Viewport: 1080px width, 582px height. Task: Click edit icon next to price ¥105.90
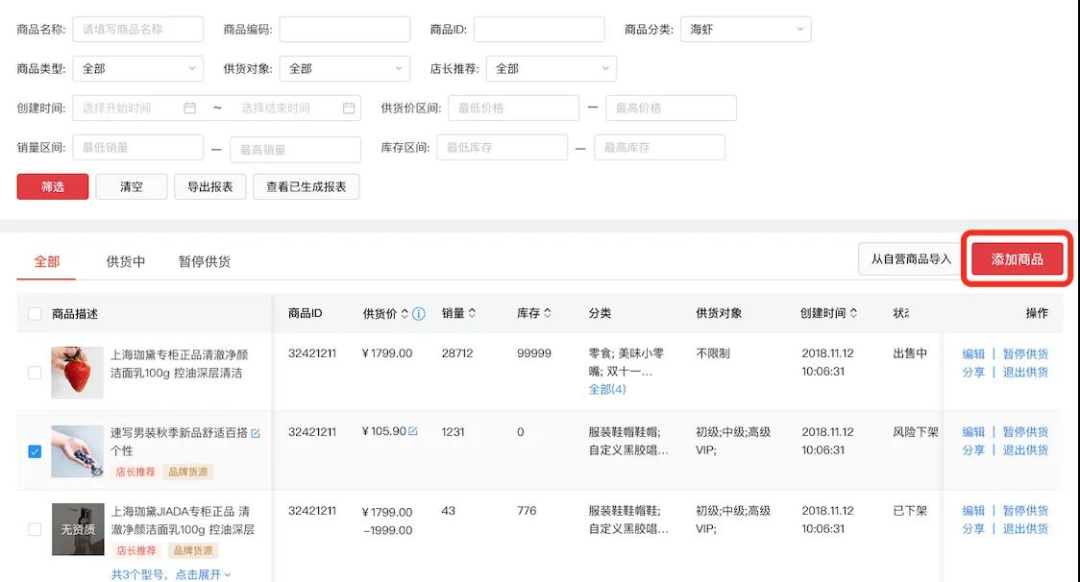point(413,432)
